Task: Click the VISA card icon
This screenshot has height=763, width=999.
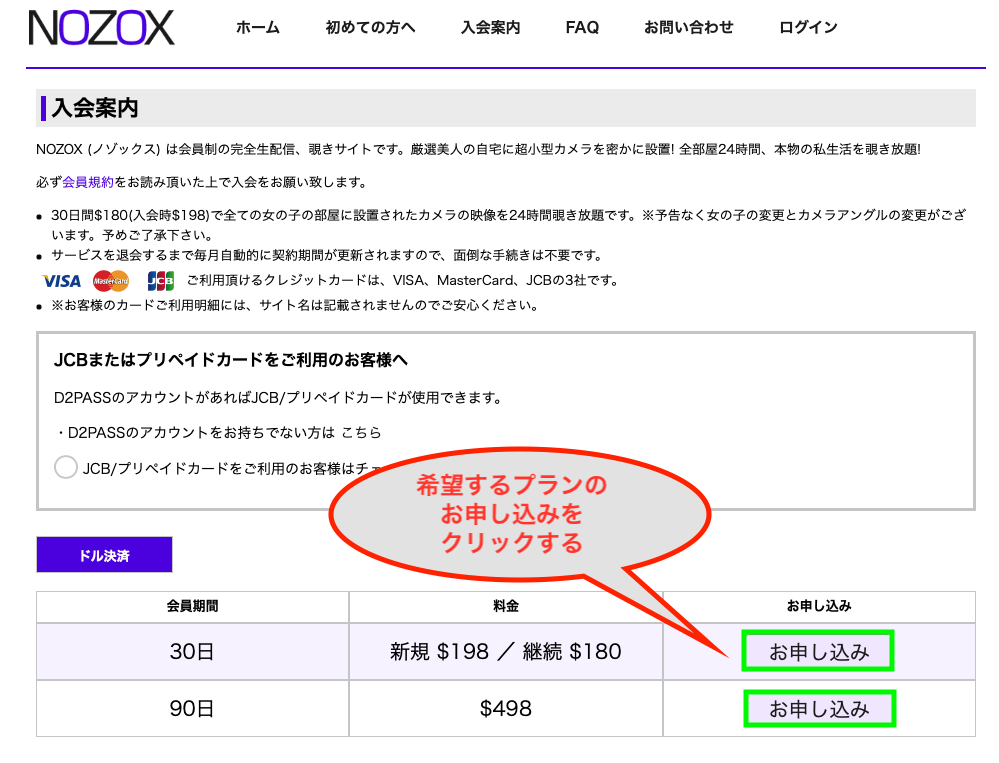Action: click(x=61, y=281)
